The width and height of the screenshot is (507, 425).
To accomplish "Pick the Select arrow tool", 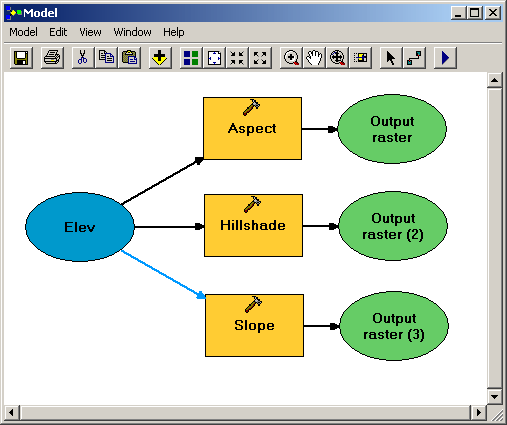I will coord(391,58).
